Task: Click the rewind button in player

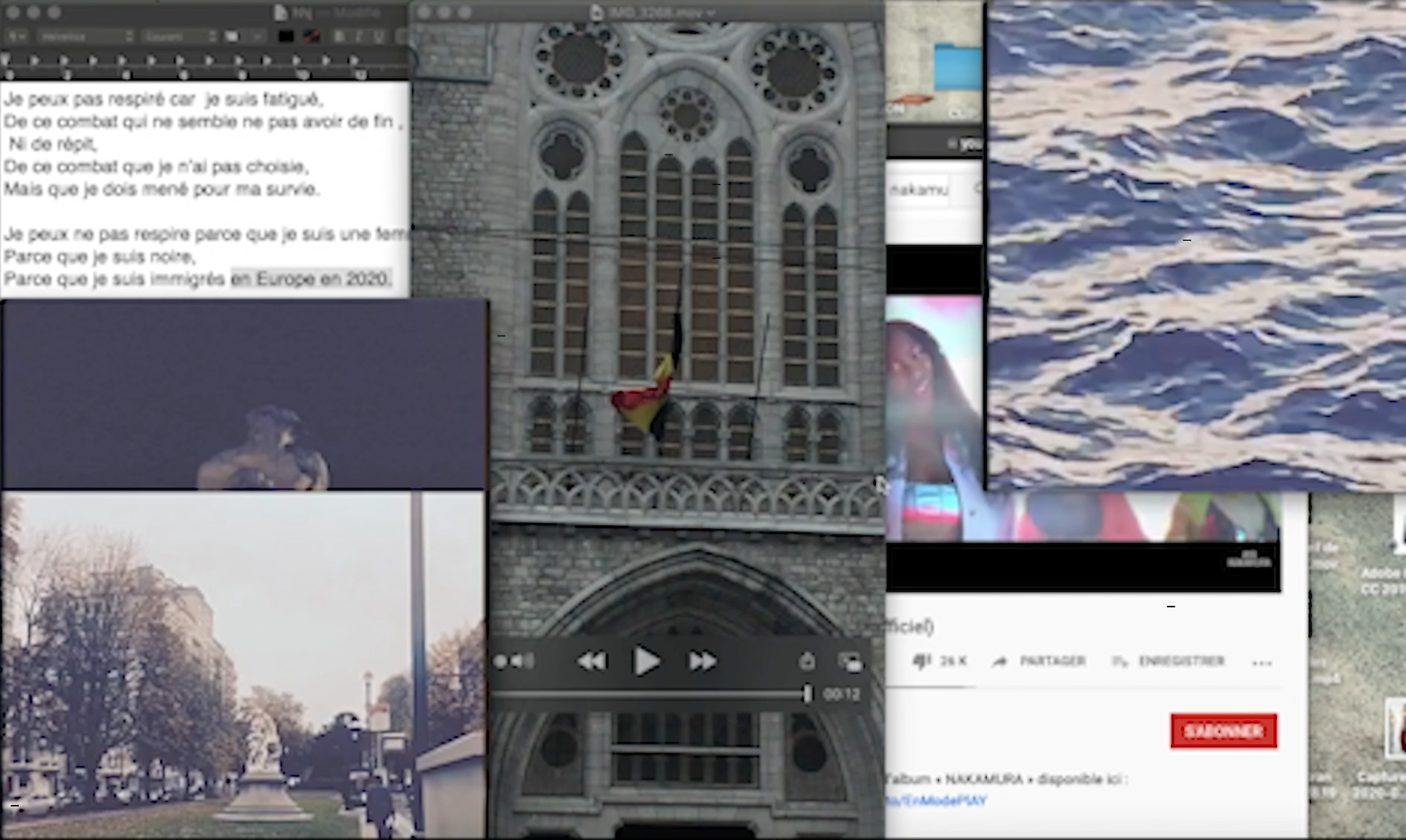Action: (592, 661)
